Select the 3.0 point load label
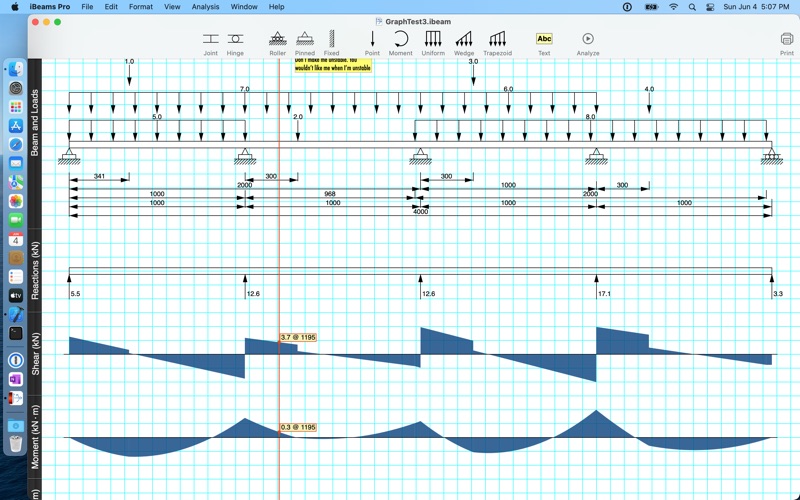The height and width of the screenshot is (500, 800). (473, 61)
